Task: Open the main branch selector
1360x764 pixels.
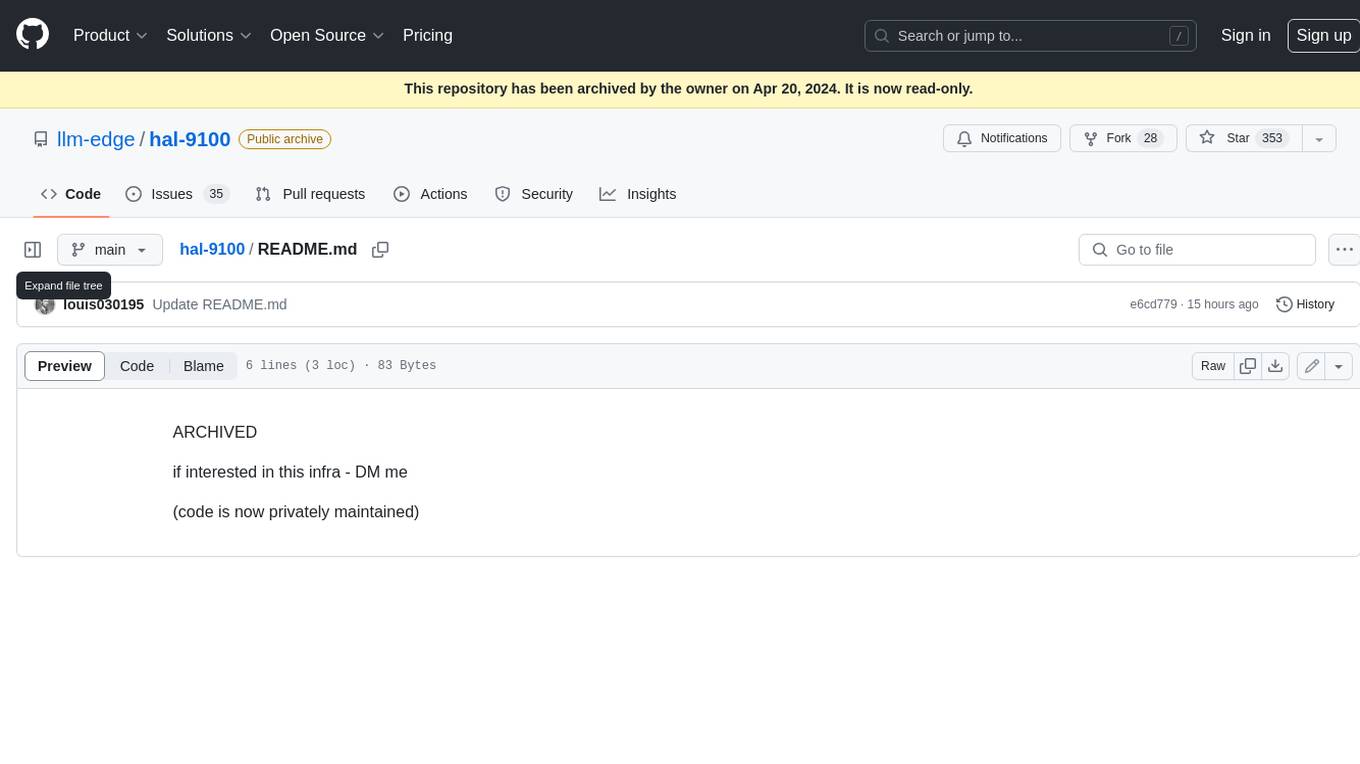Action: point(110,250)
